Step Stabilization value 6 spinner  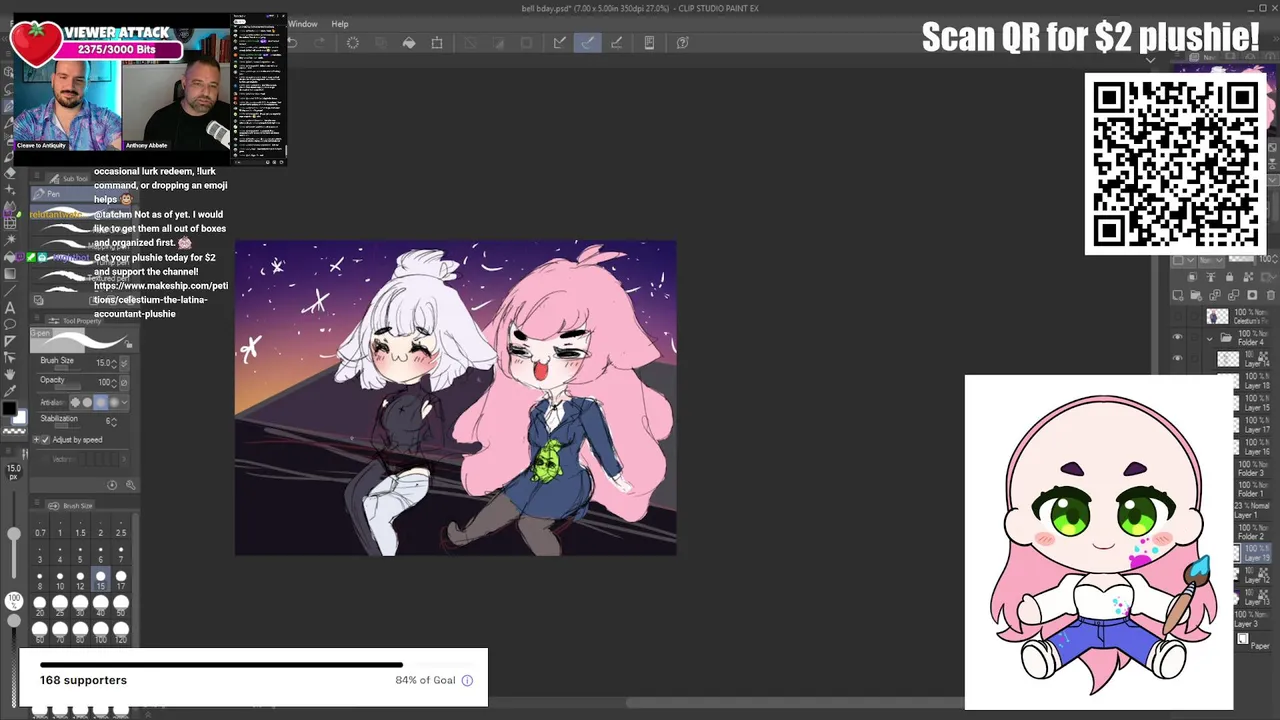pyautogui.click(x=115, y=421)
